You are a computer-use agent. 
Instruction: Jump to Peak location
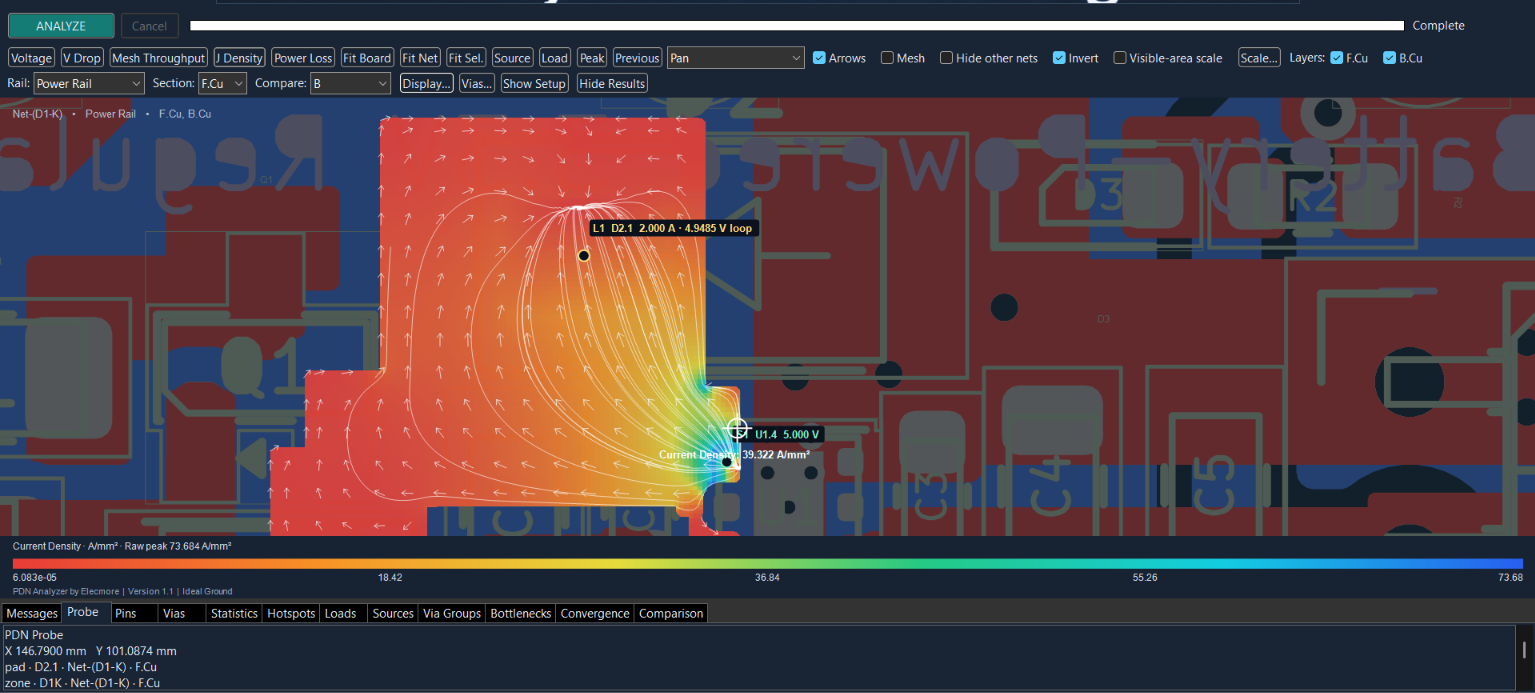tap(592, 58)
